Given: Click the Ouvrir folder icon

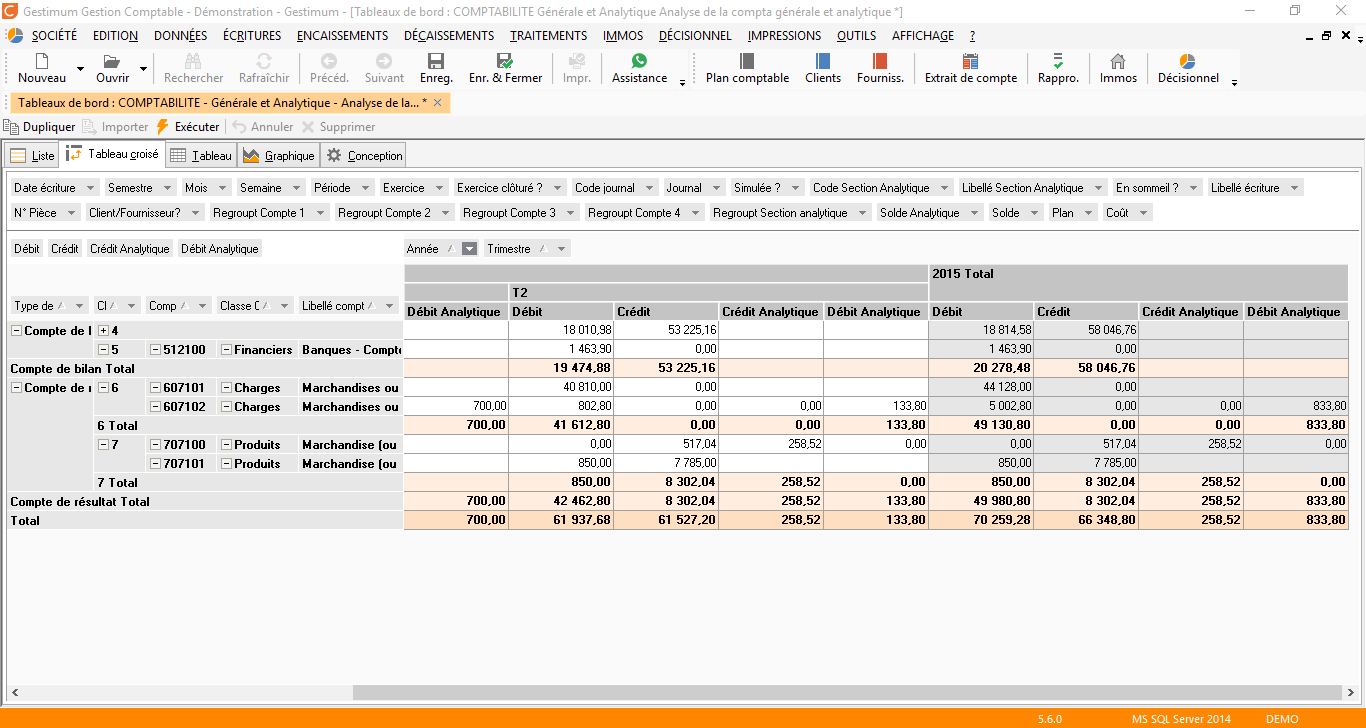Looking at the screenshot, I should (112, 61).
